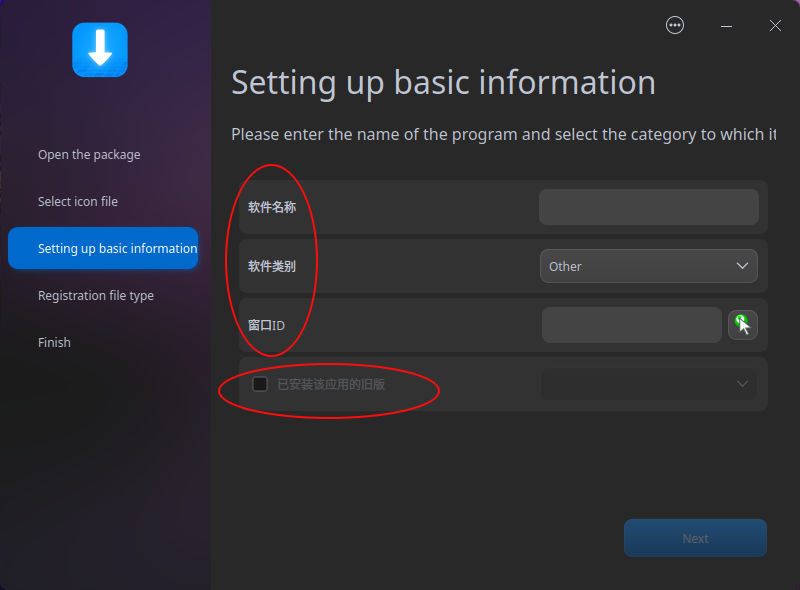This screenshot has height=590, width=800.
Task: Jump to the Finish step
Action: coord(54,342)
